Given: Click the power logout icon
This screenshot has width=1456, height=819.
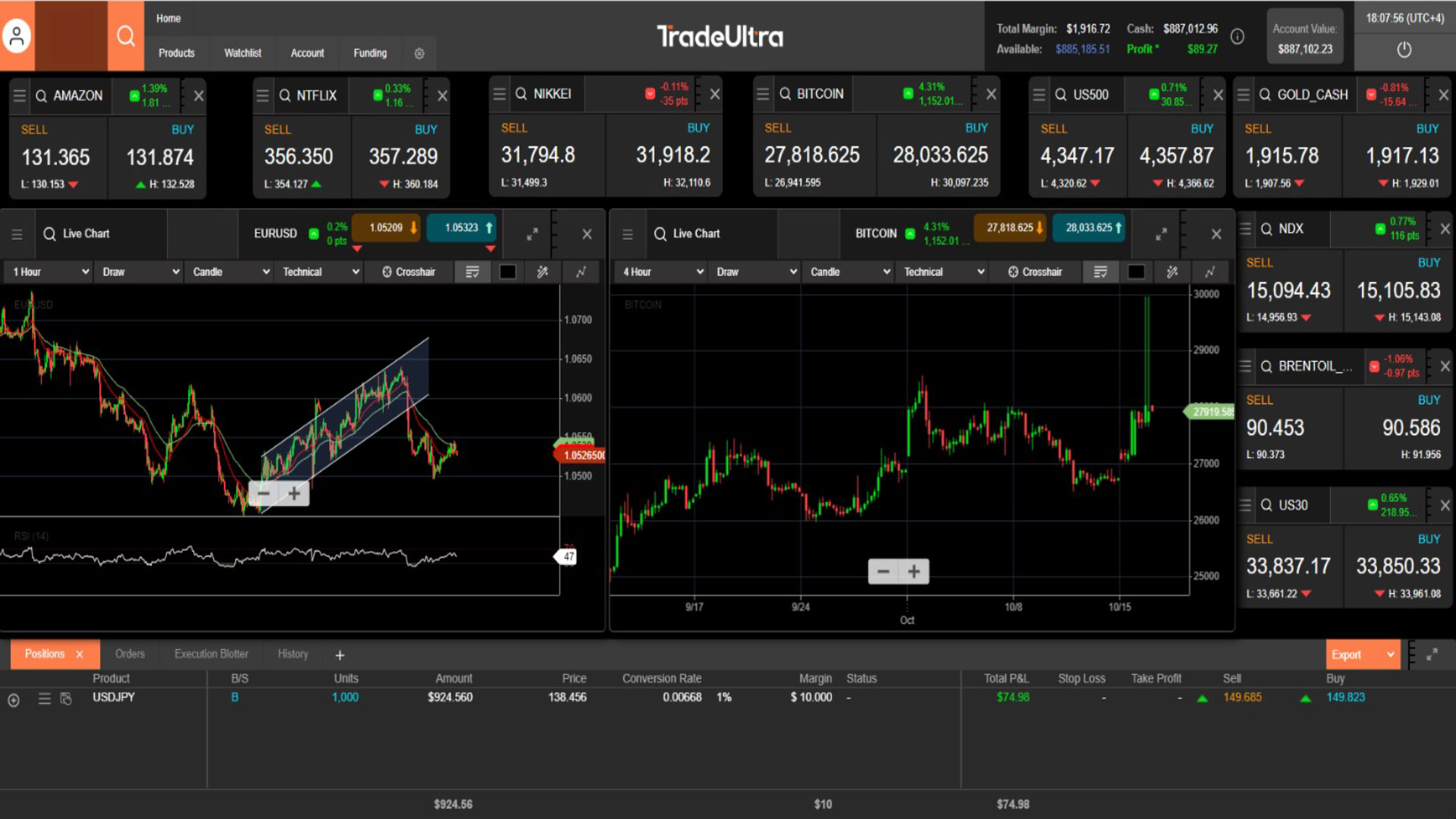Looking at the screenshot, I should [x=1404, y=50].
